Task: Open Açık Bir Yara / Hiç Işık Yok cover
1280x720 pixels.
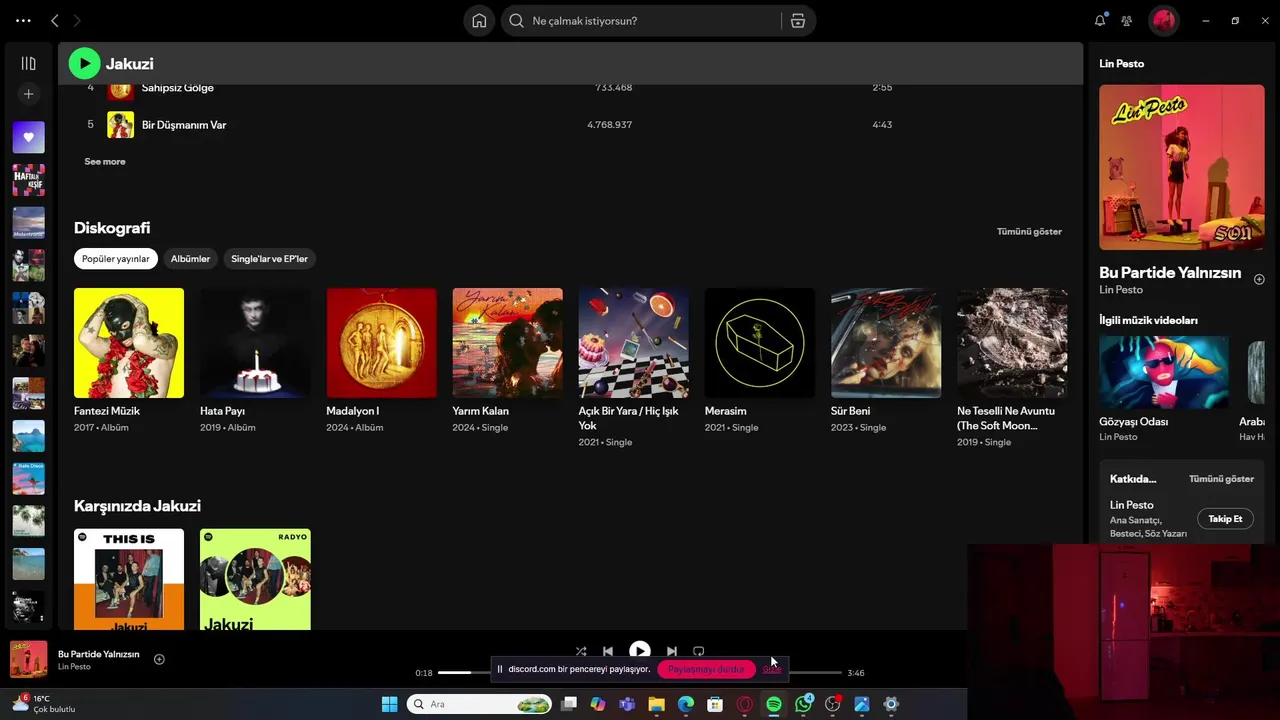Action: [x=633, y=343]
